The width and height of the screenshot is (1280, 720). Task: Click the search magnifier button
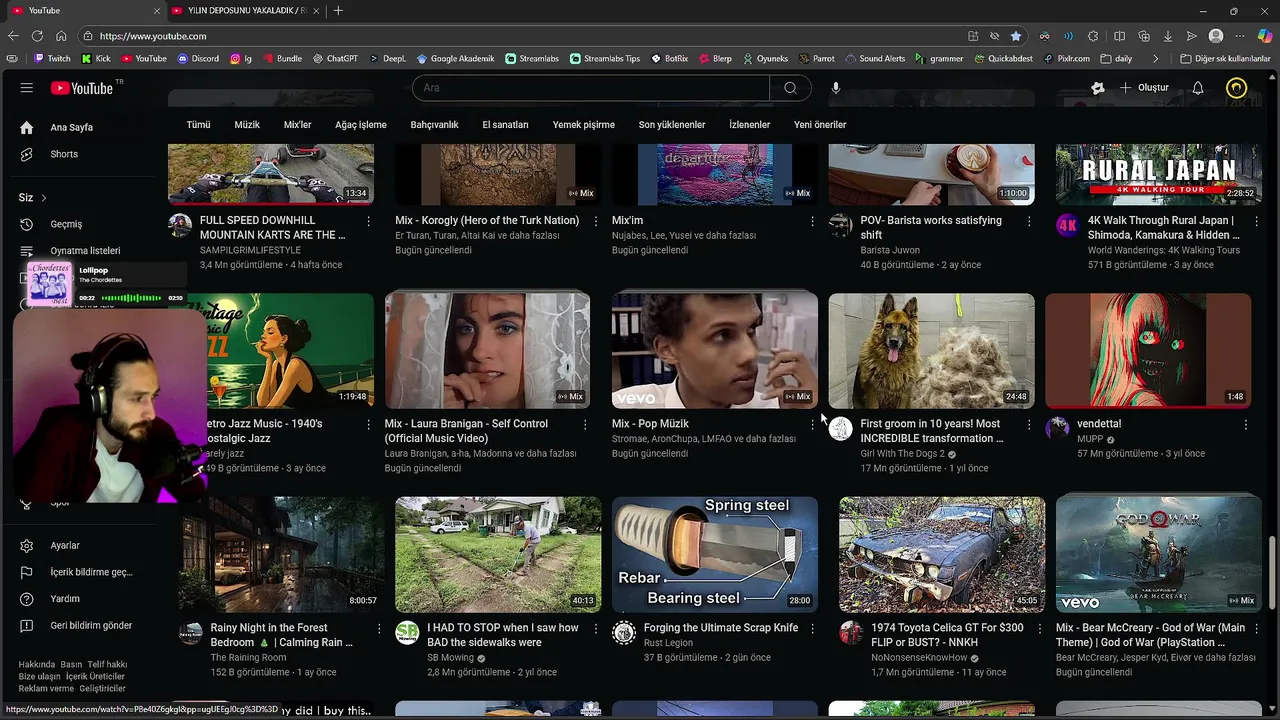point(790,88)
